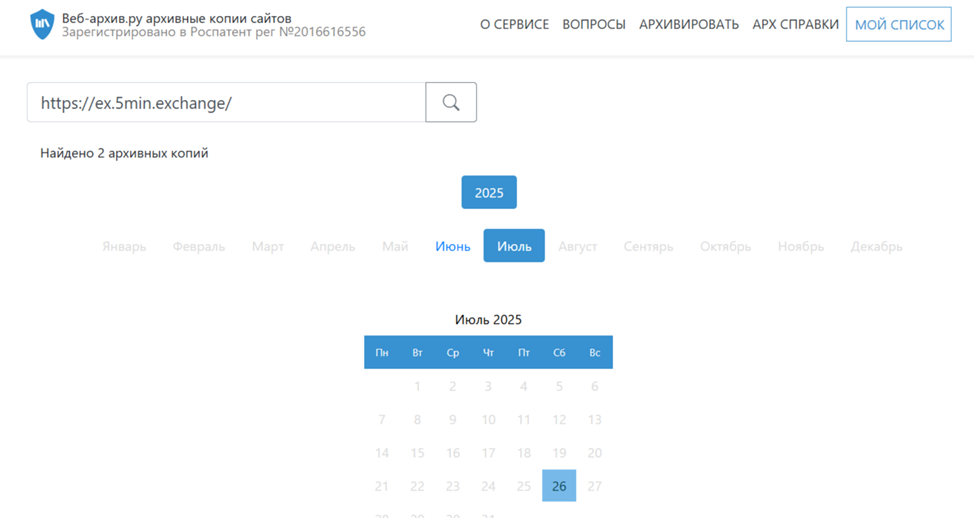
Task: Click calendar day 14
Action: click(382, 453)
